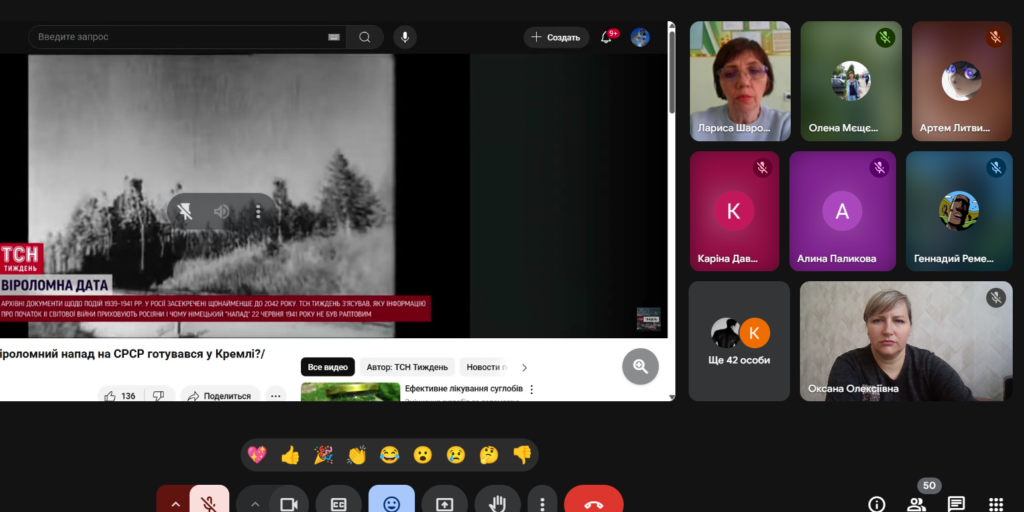
Task: Like the video with 136 likes
Action: pos(121,396)
